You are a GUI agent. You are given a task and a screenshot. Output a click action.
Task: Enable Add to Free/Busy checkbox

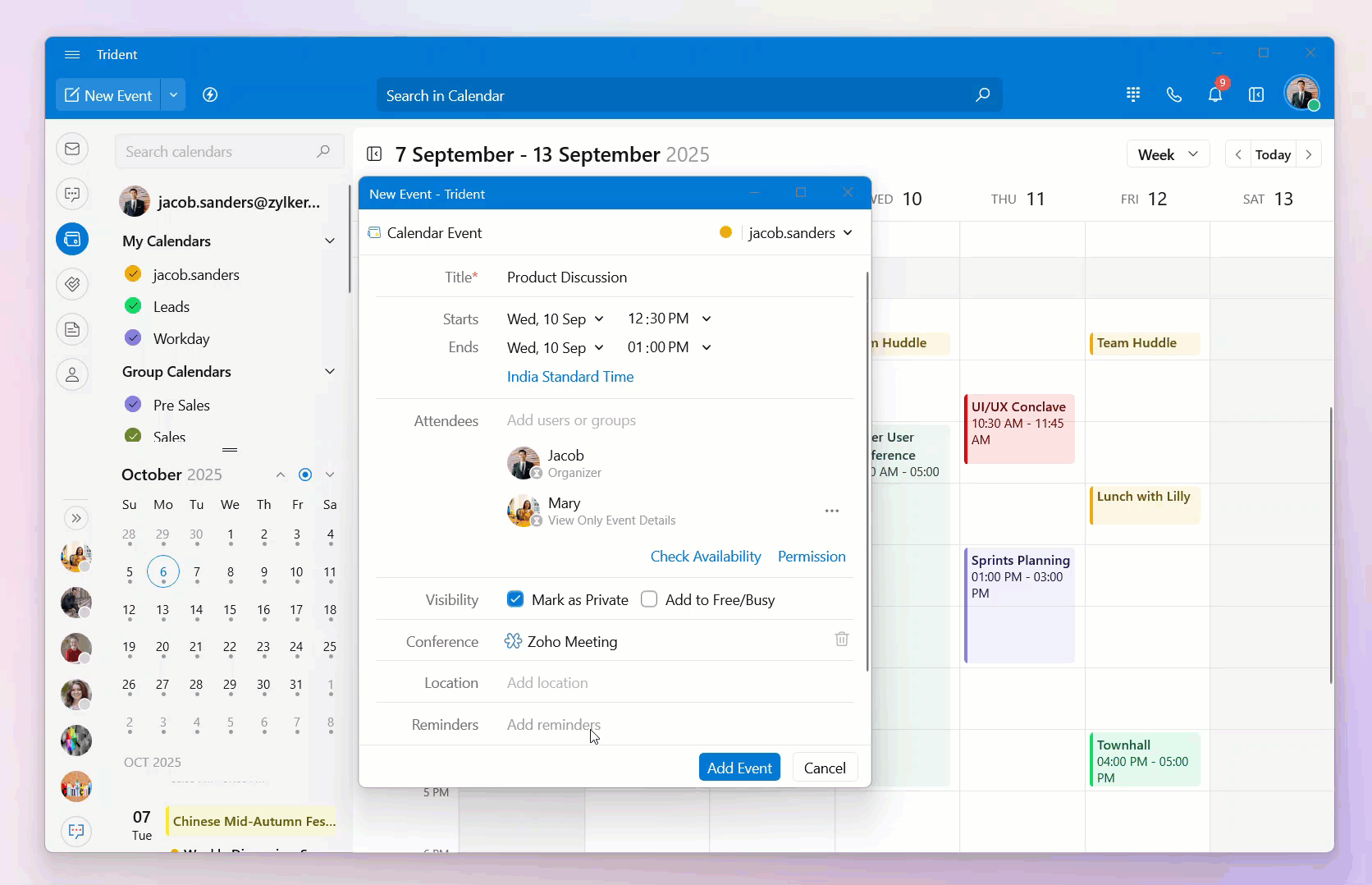pos(649,599)
